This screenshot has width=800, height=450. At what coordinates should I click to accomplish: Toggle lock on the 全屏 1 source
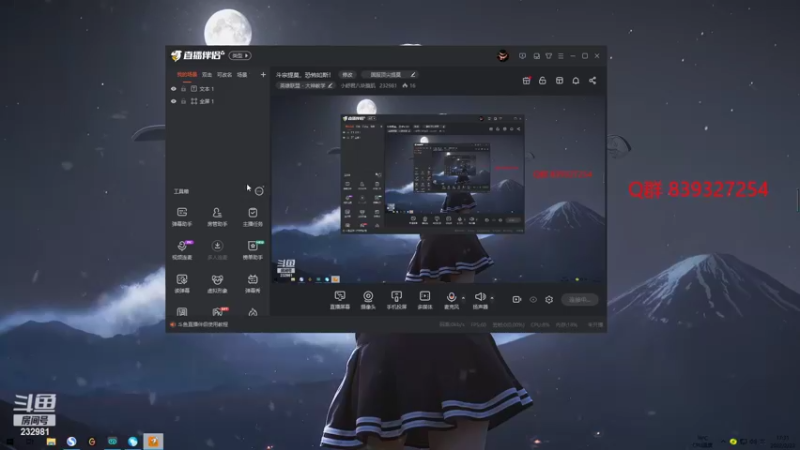[x=184, y=101]
